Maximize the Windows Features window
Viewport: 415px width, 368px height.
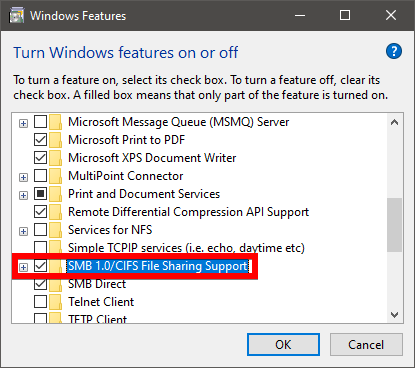pos(345,15)
